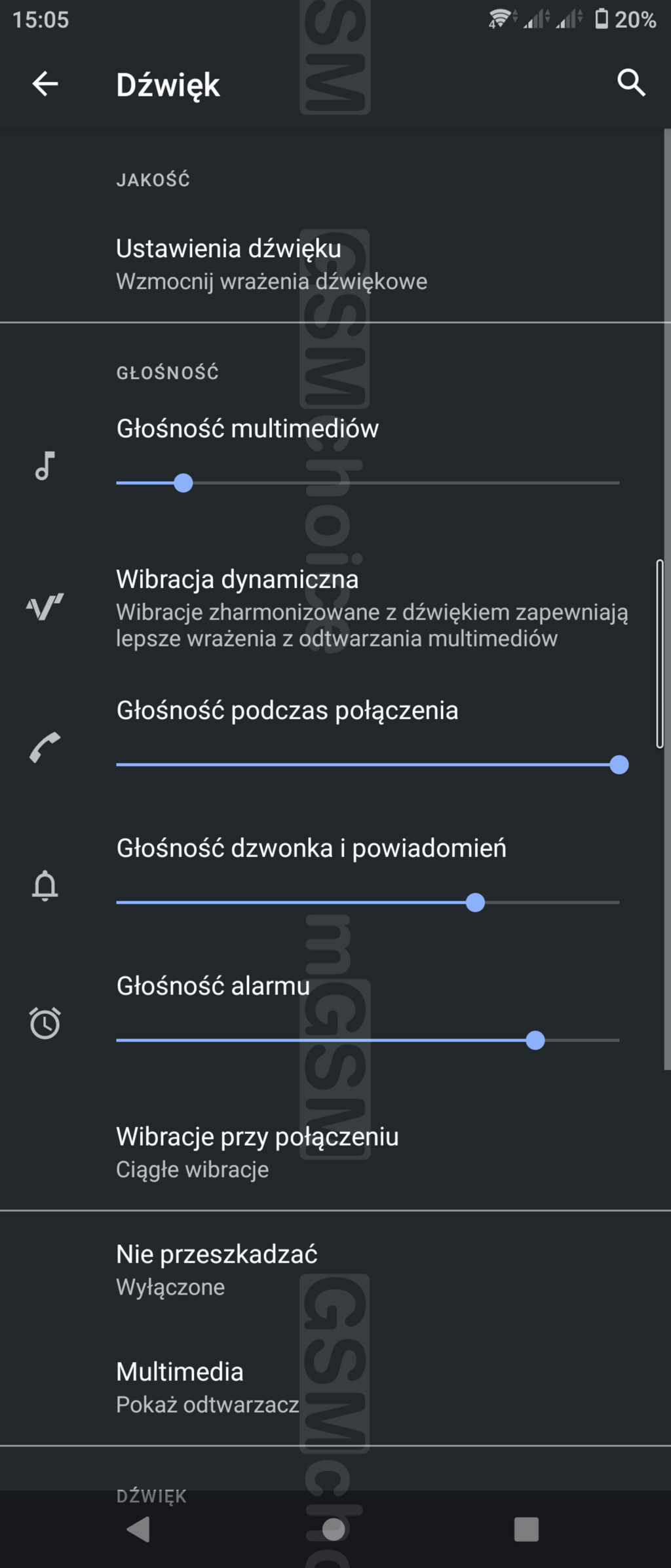Tap the phone call volume icon

(x=45, y=747)
